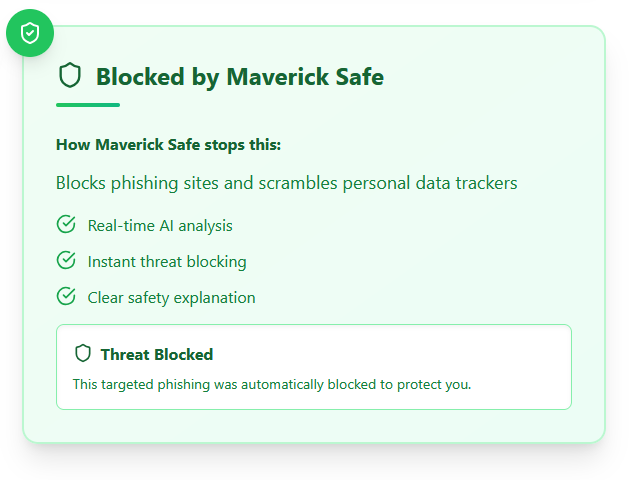Click the How Maverick Safe stops this subheading
633x480 pixels.
click(168, 145)
